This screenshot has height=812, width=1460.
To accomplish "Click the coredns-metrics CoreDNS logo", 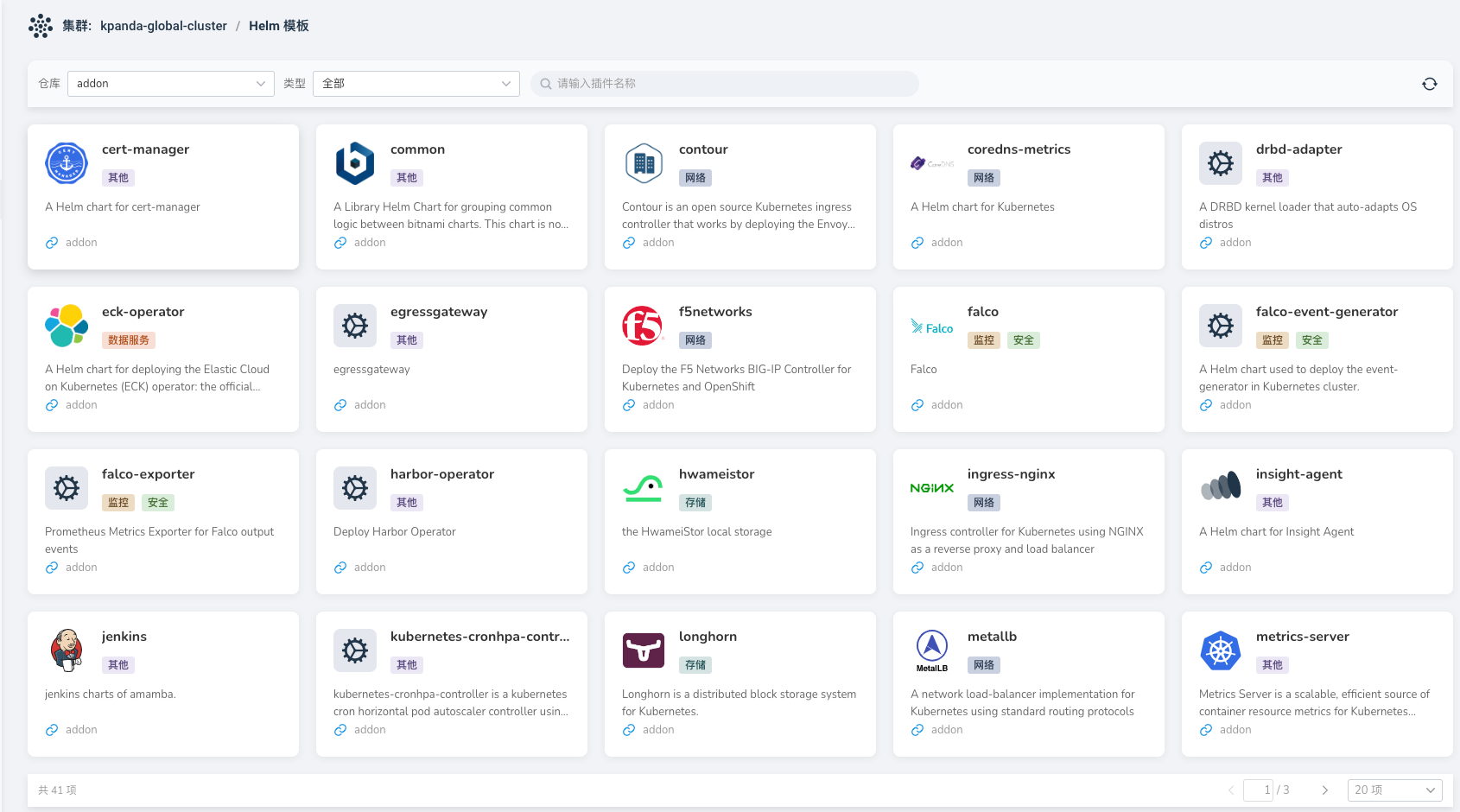I will coord(932,163).
